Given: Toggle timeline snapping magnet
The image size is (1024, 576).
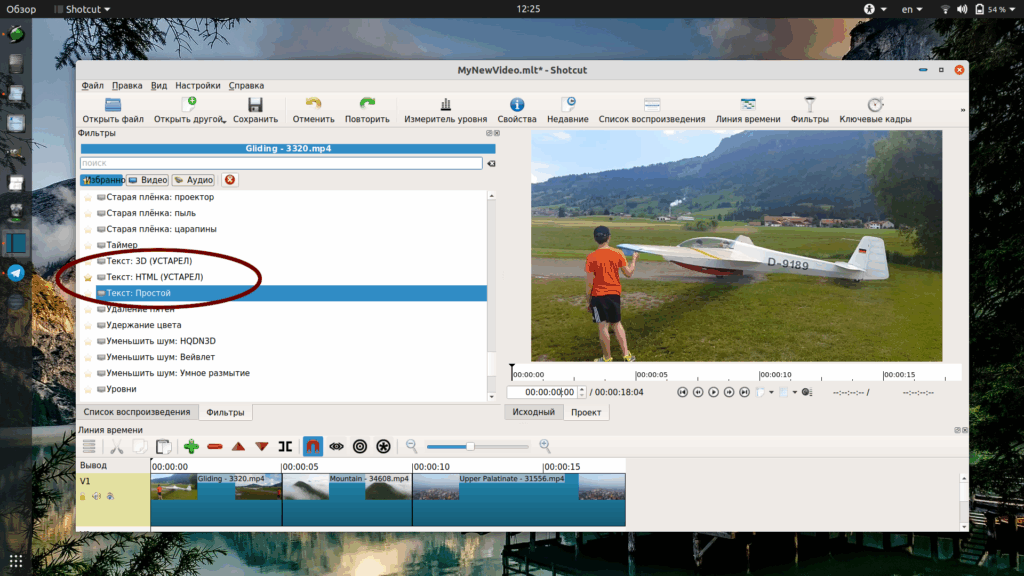Looking at the screenshot, I should pyautogui.click(x=313, y=447).
